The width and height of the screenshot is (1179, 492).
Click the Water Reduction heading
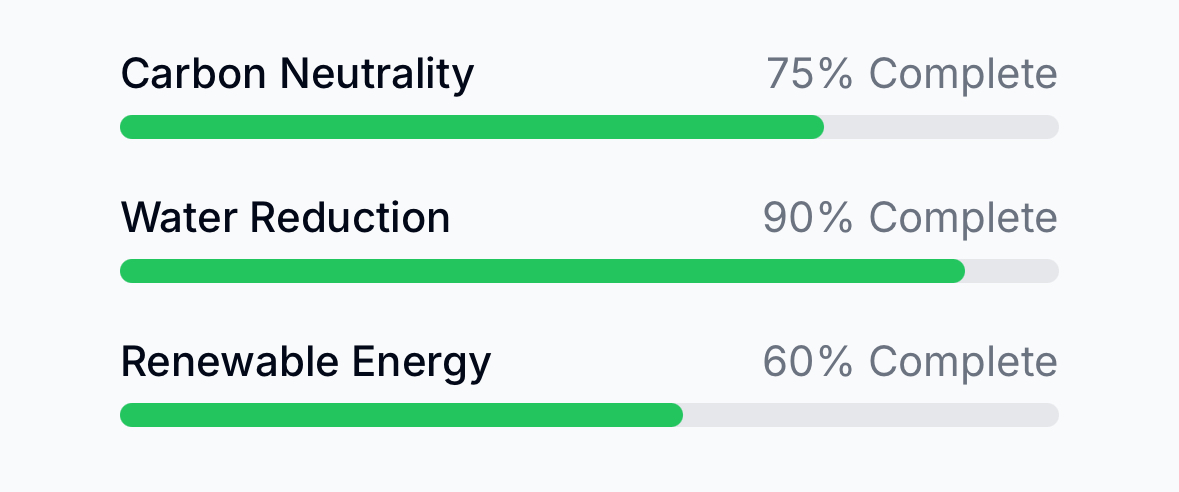tap(285, 218)
